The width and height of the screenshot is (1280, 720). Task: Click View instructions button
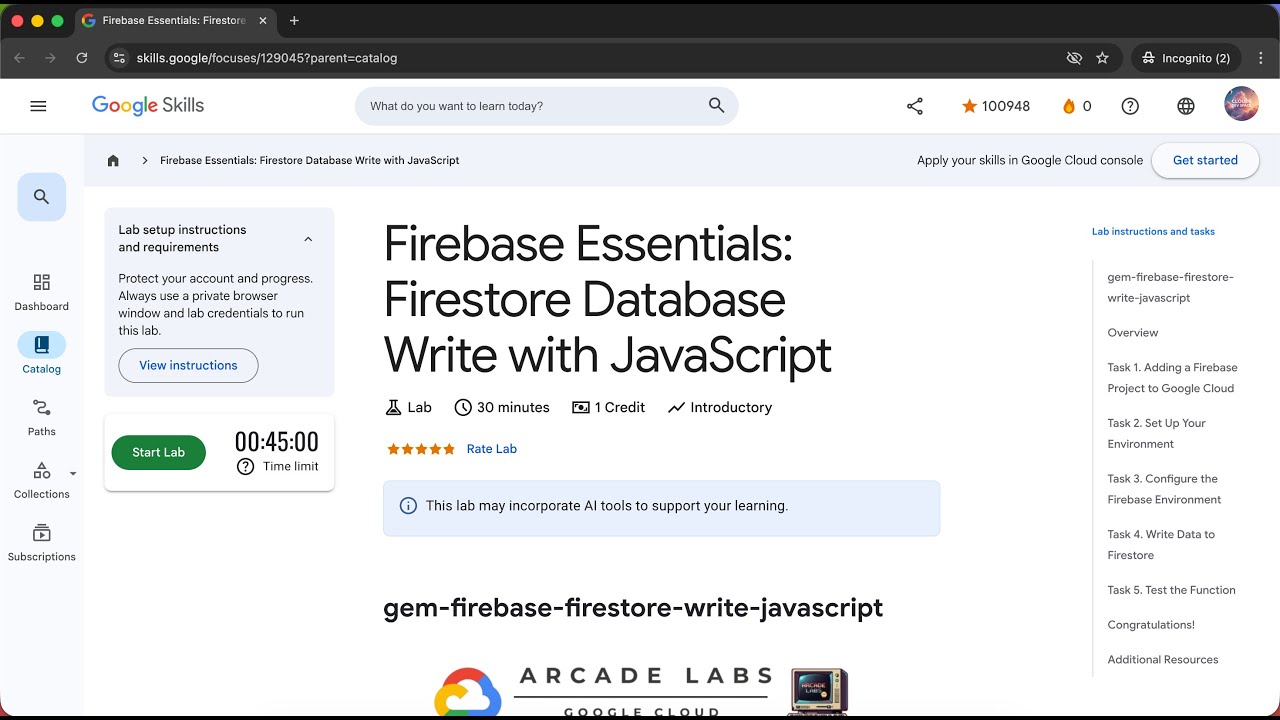188,366
